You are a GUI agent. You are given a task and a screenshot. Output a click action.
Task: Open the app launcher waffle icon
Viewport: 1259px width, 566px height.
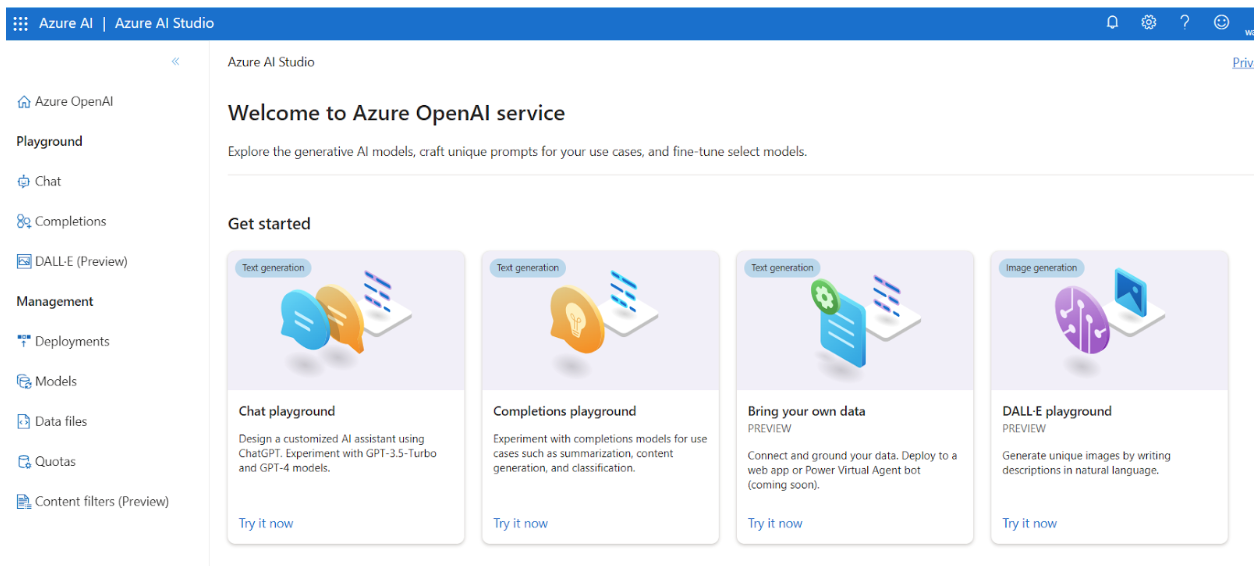coord(20,23)
